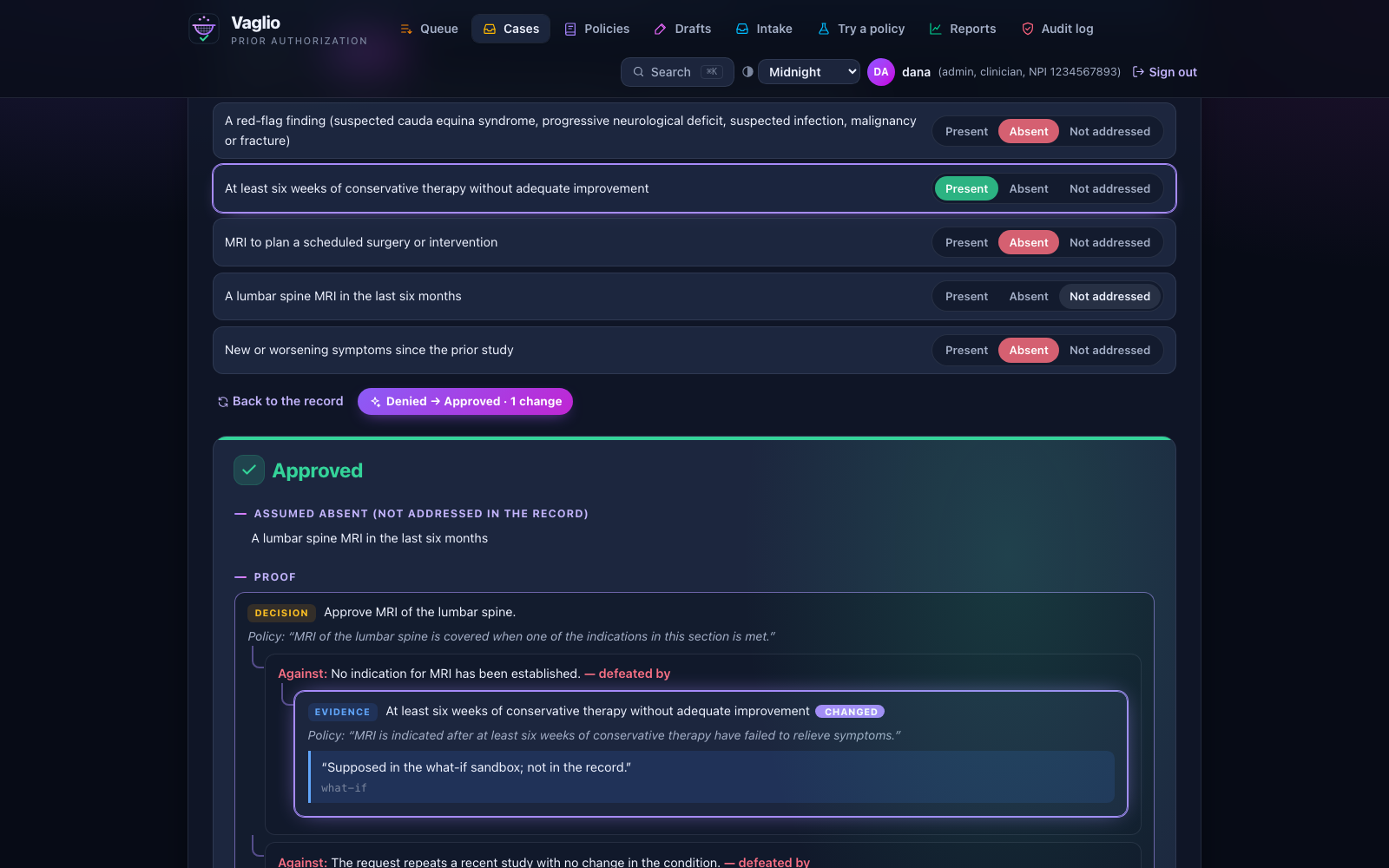The width and height of the screenshot is (1389, 868).
Task: Click the magnifier icon in Search
Action: tap(639, 72)
